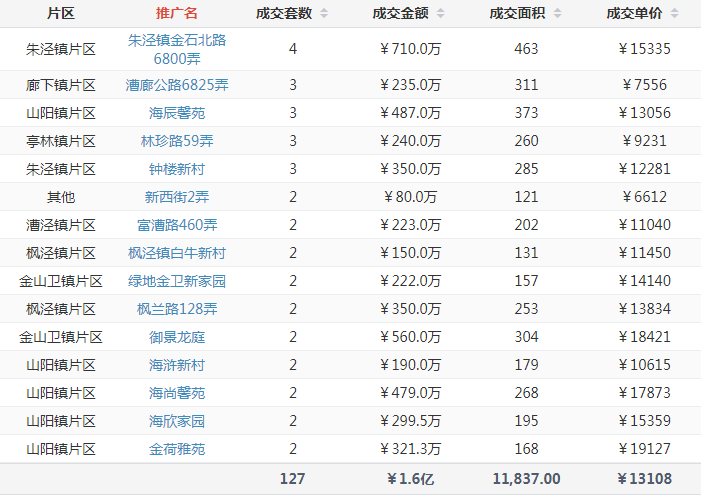The height and width of the screenshot is (495, 701).
Task: Click the ¥7556 unit price cell
Action: coord(644,85)
